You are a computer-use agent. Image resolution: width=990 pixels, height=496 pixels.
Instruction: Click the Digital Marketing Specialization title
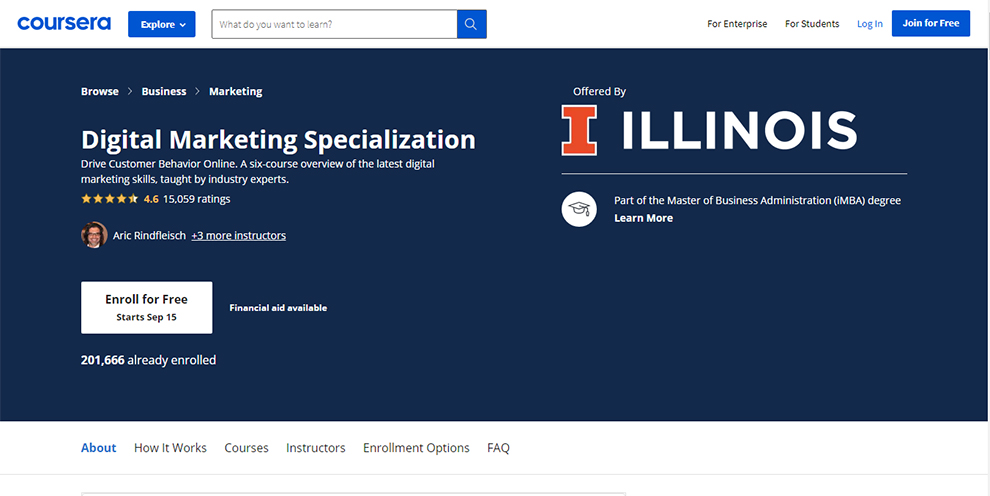pos(278,139)
